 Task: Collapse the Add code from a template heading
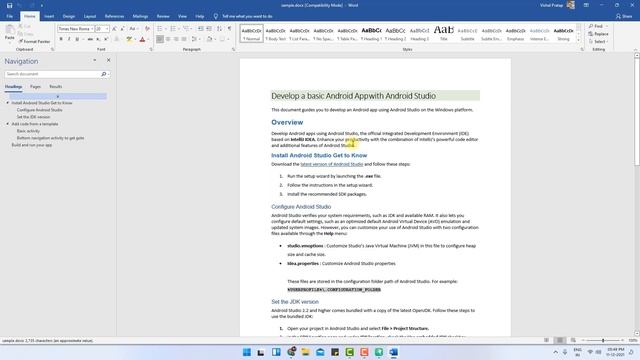[x=7, y=124]
